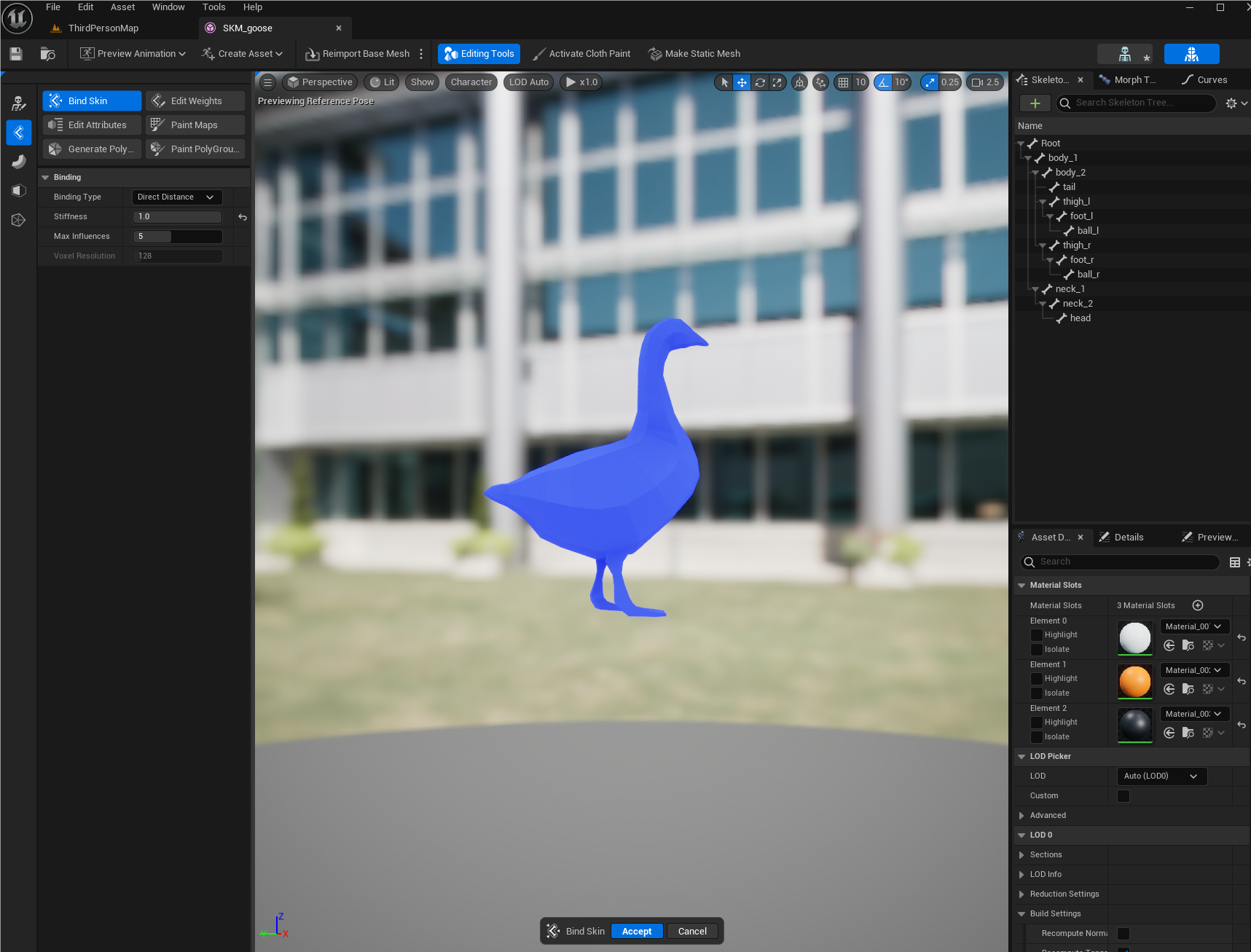
Task: Open the Tools menu
Action: [x=213, y=7]
